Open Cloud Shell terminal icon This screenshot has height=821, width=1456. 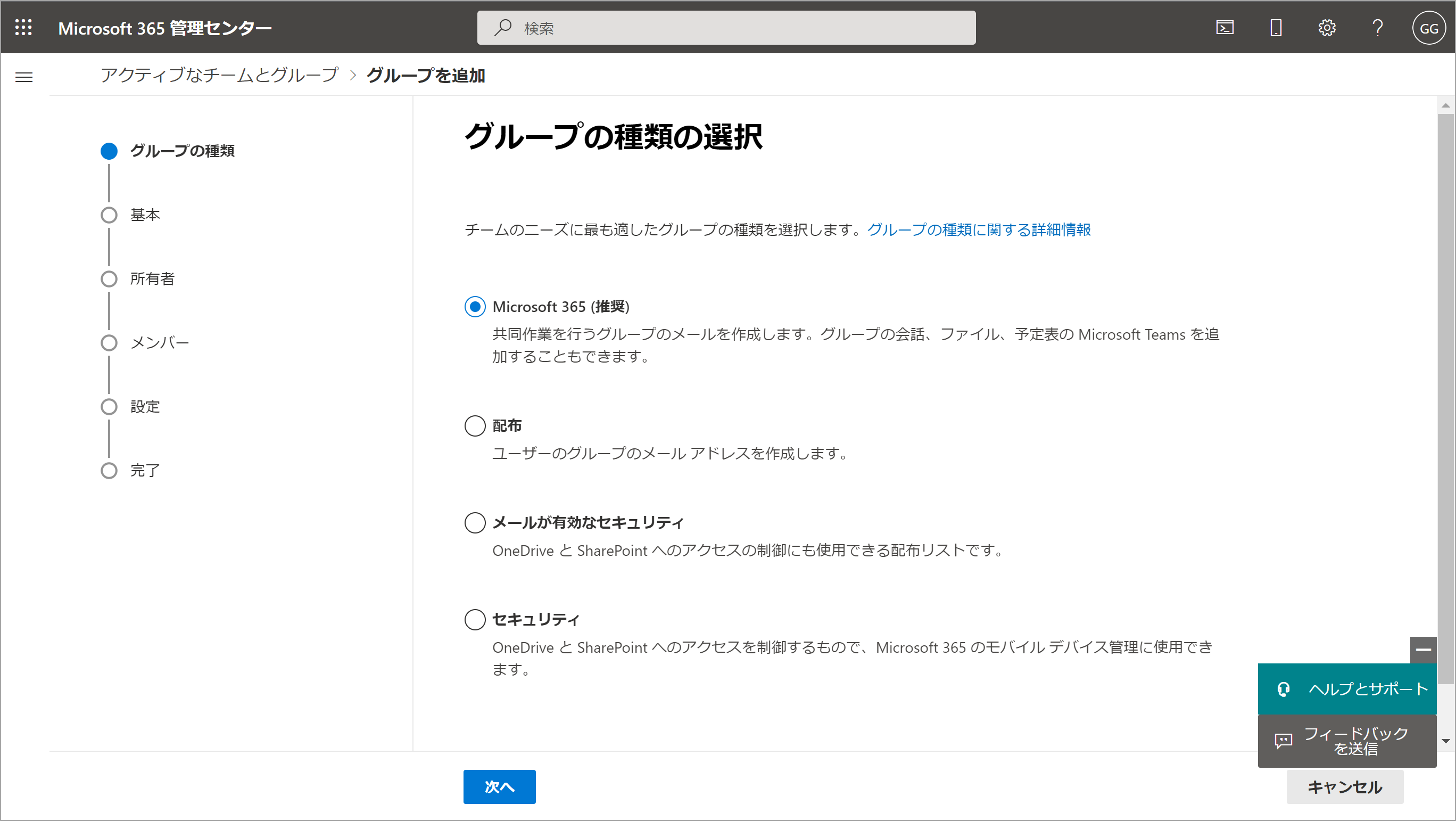1225,27
